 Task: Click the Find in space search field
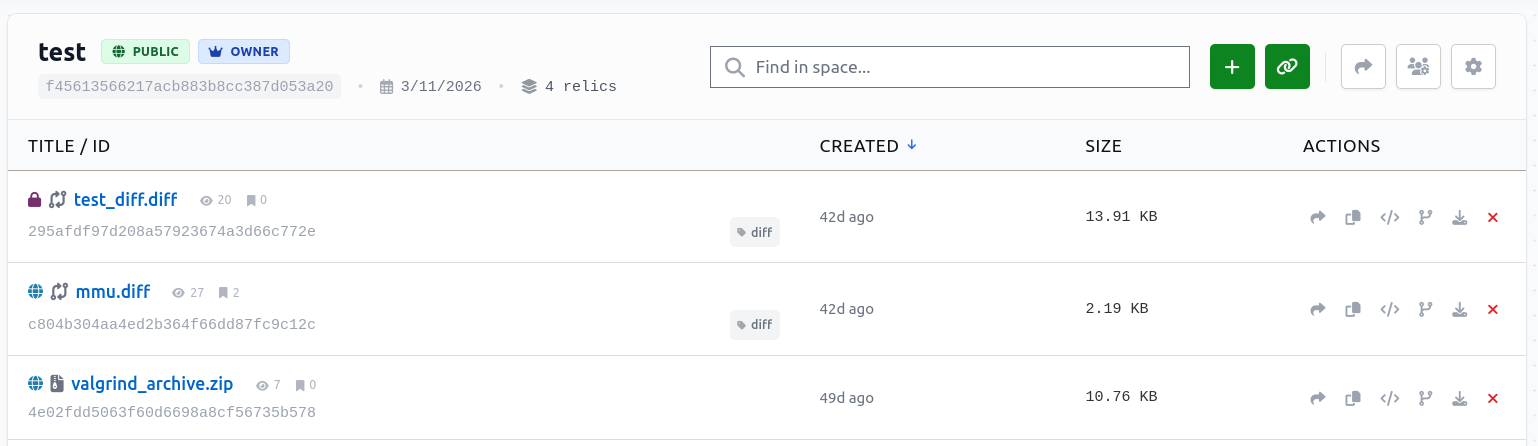click(950, 67)
